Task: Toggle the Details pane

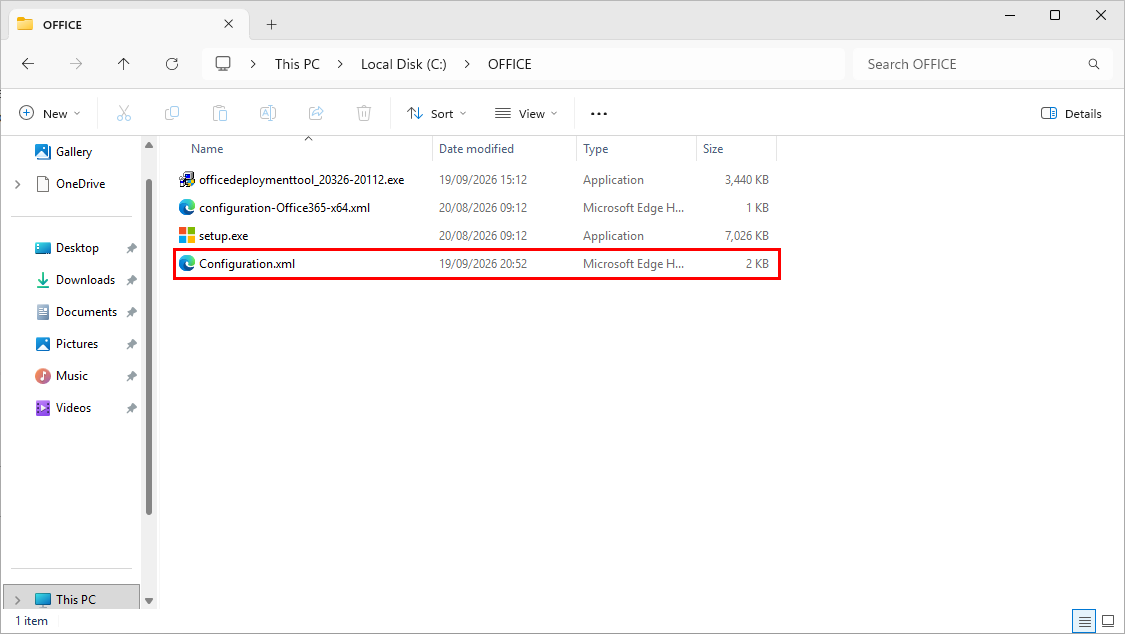Action: tap(1070, 113)
